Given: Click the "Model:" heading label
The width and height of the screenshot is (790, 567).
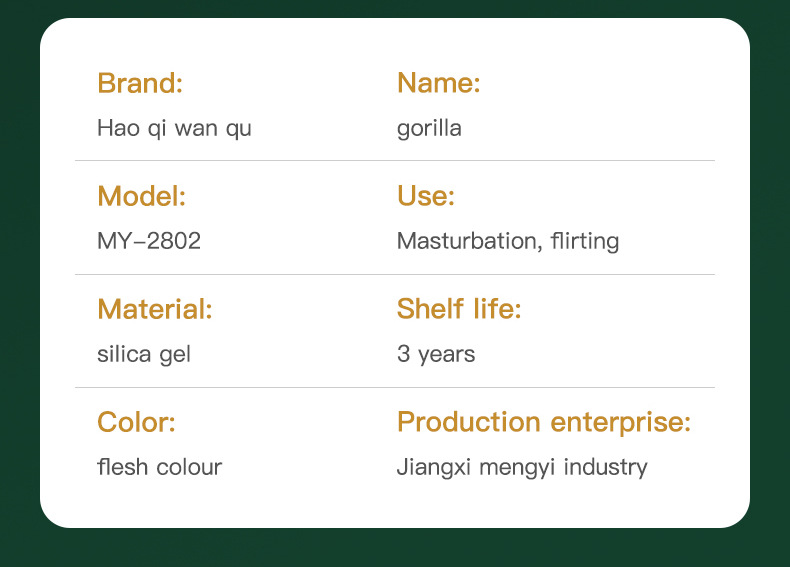Looking at the screenshot, I should coord(141,196).
